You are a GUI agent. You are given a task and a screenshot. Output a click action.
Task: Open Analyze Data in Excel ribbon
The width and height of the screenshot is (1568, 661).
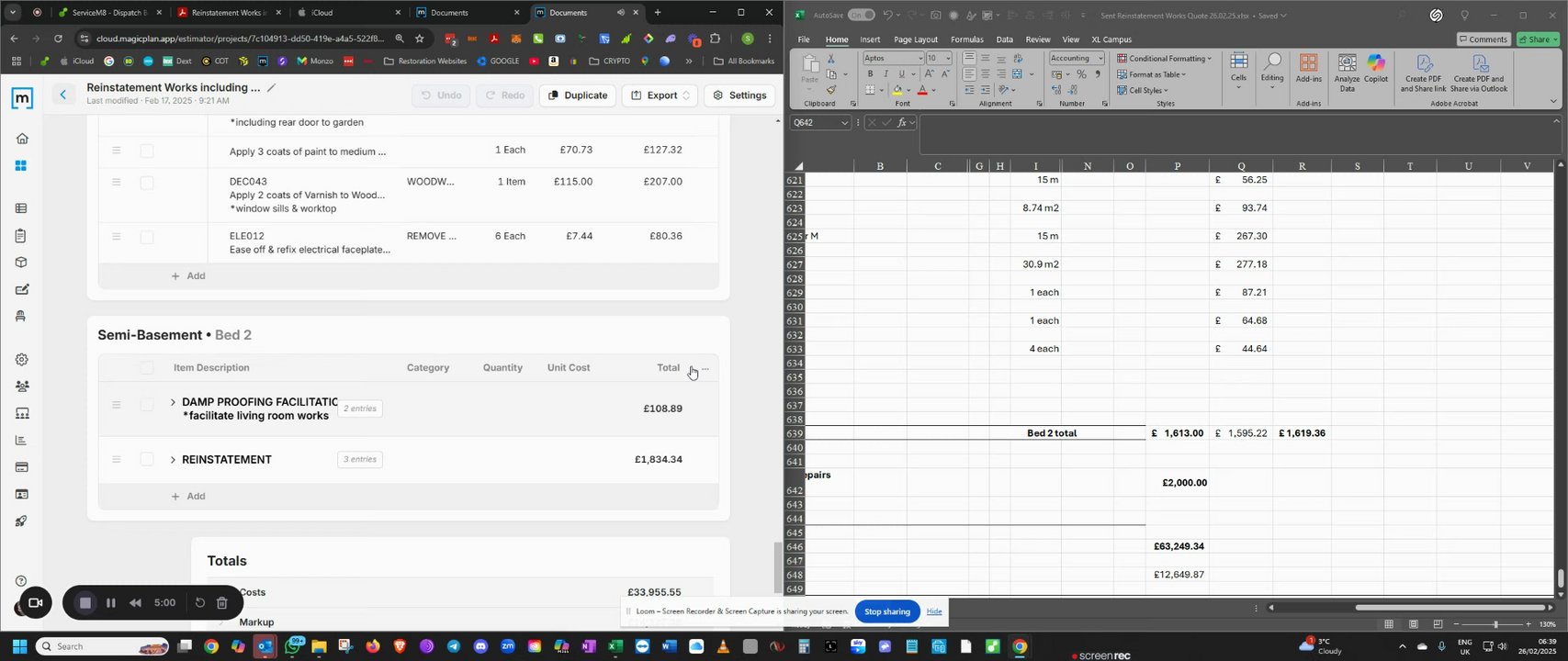click(1347, 73)
